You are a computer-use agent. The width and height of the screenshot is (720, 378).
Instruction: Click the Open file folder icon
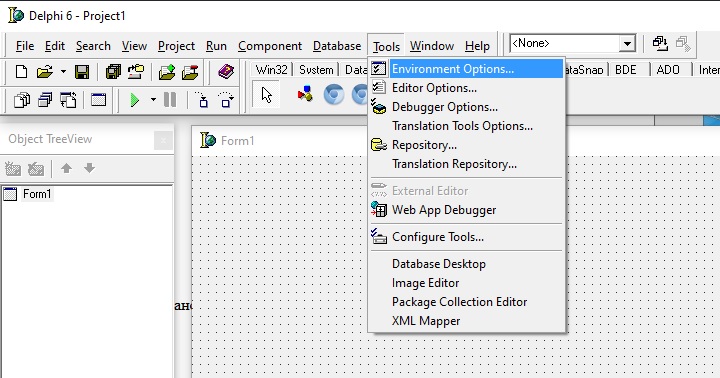click(45, 72)
